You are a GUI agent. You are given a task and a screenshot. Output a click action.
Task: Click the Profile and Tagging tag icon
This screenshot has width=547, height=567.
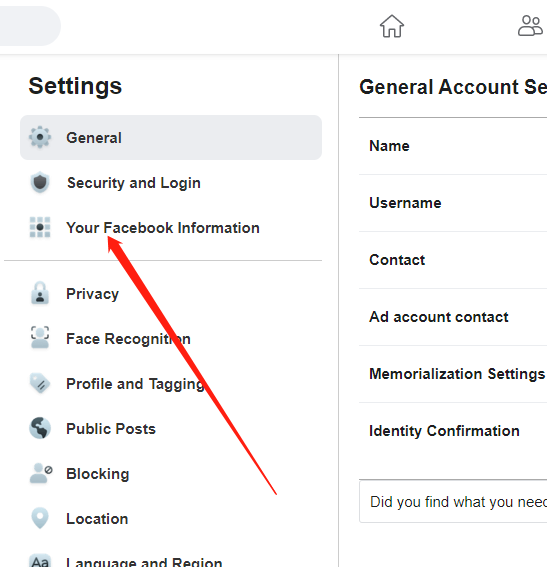40,383
